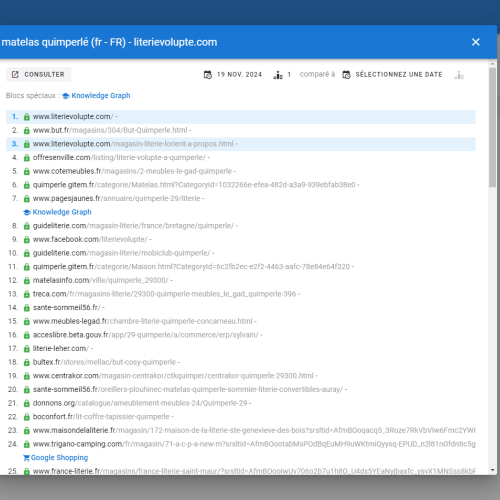Screen dimensions: 500x500
Task: Select 19 Nov. 2024 date picker
Action: click(x=233, y=75)
